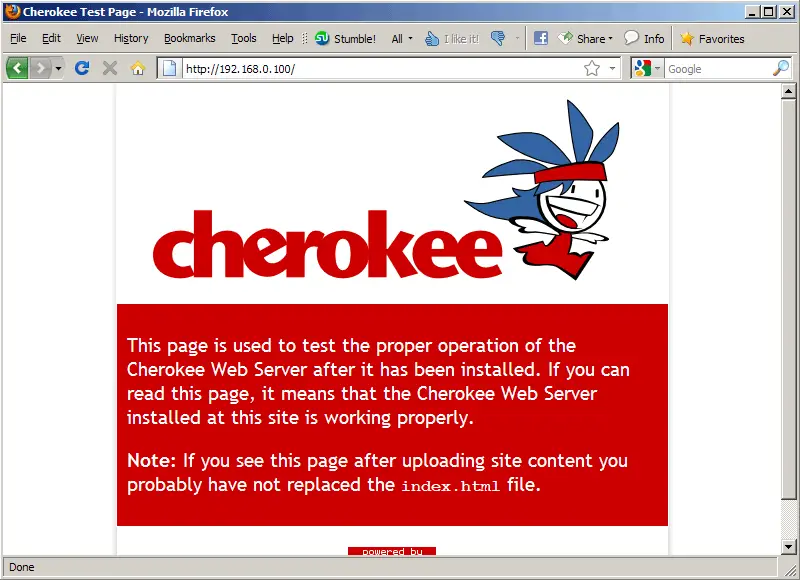Open the View menu
The width and height of the screenshot is (800, 580).
tap(87, 38)
